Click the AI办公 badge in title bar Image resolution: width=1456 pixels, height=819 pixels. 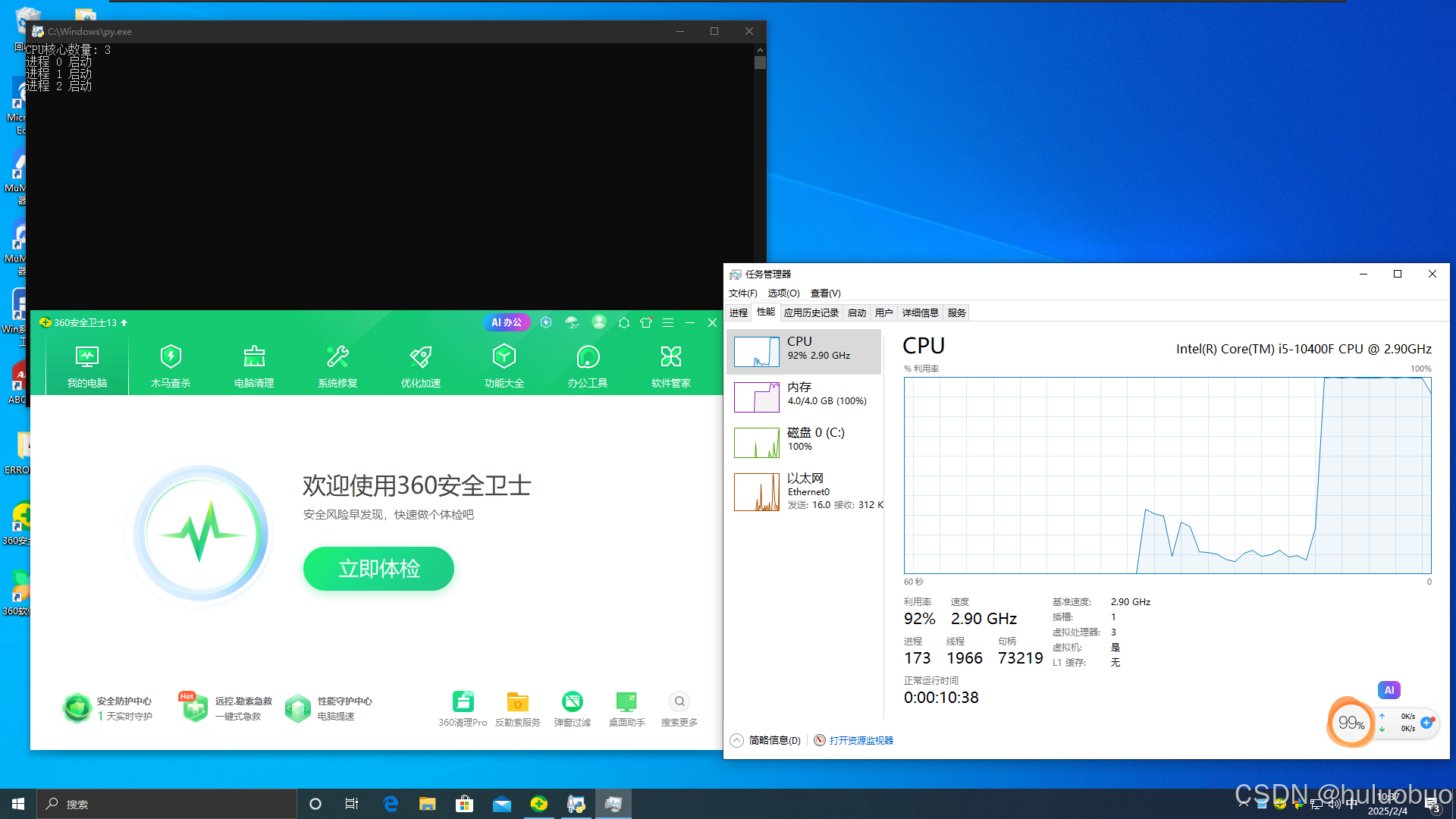pyautogui.click(x=506, y=322)
